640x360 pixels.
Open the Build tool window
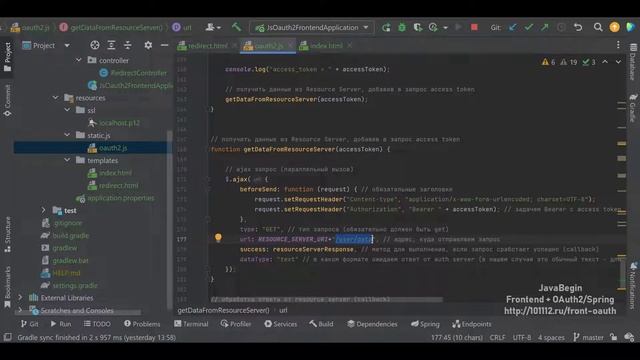pos(321,324)
